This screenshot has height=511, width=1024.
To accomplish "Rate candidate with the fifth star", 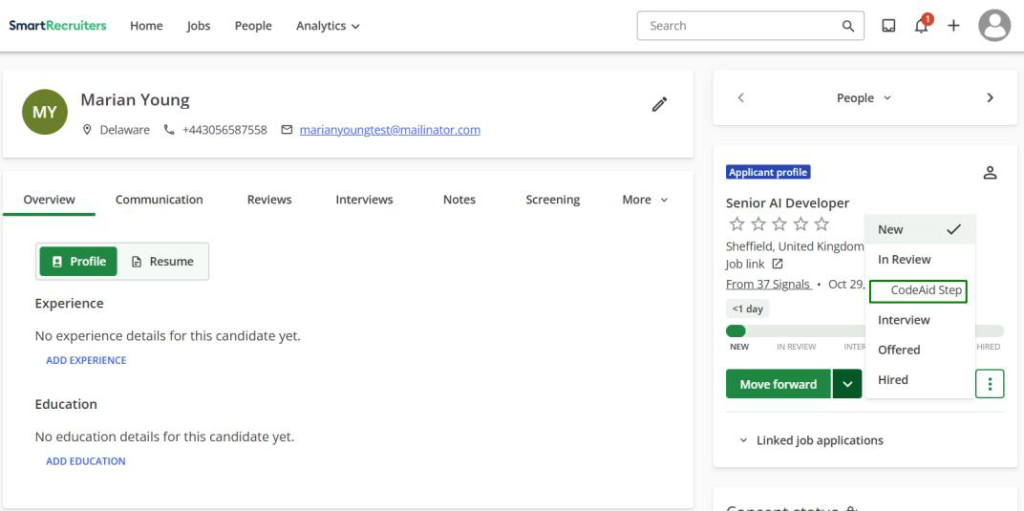I will click(821, 224).
